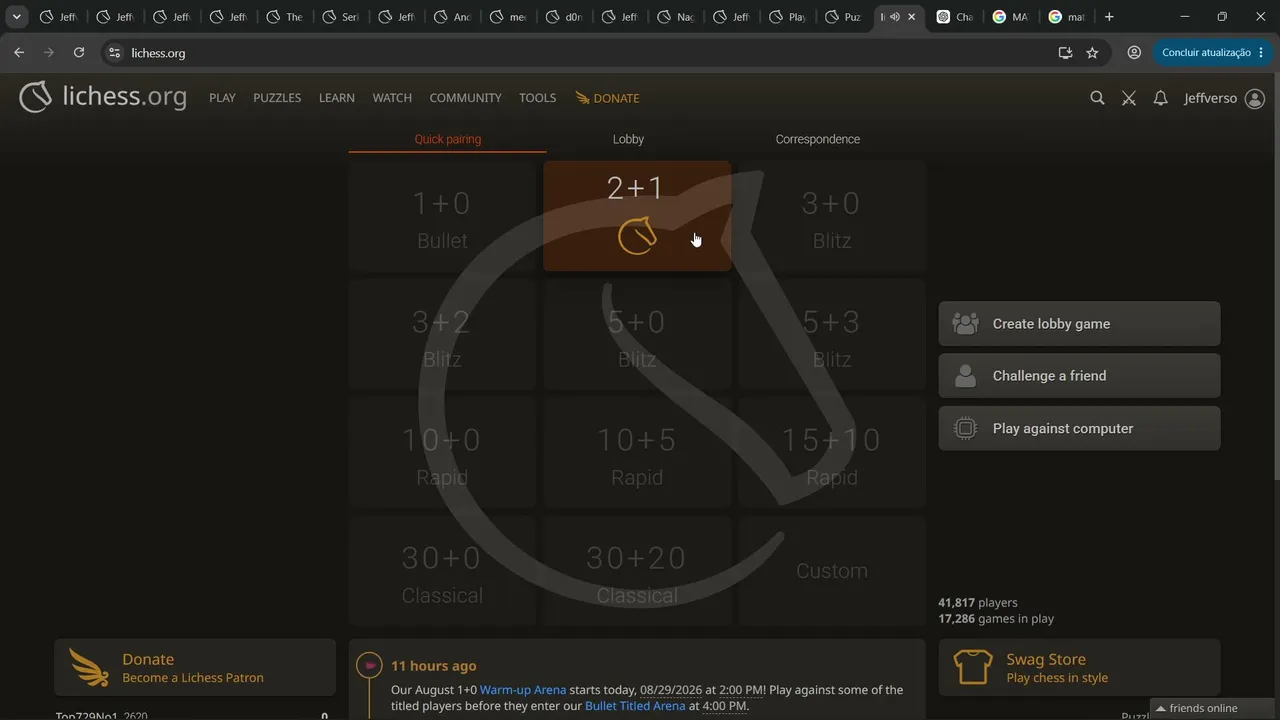Start a 3+2 Blitz game
This screenshot has width=1280, height=720.
pyautogui.click(x=442, y=335)
